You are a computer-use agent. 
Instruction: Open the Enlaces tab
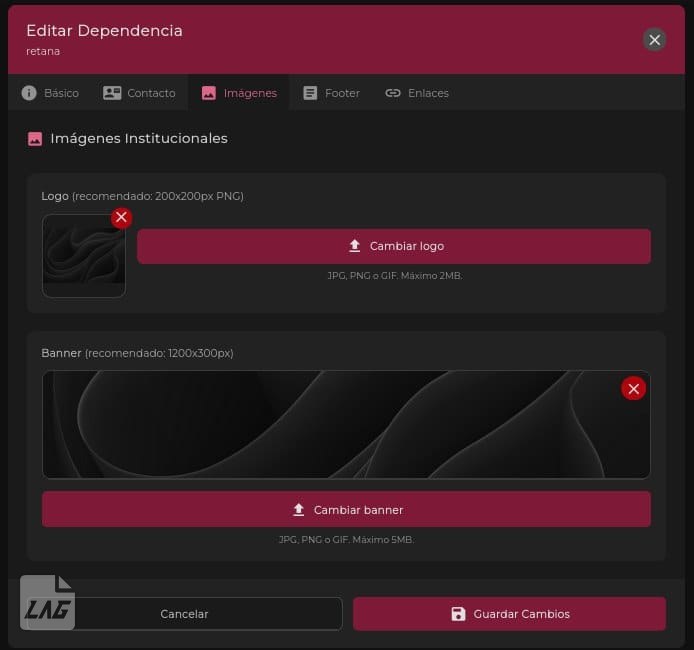click(416, 93)
